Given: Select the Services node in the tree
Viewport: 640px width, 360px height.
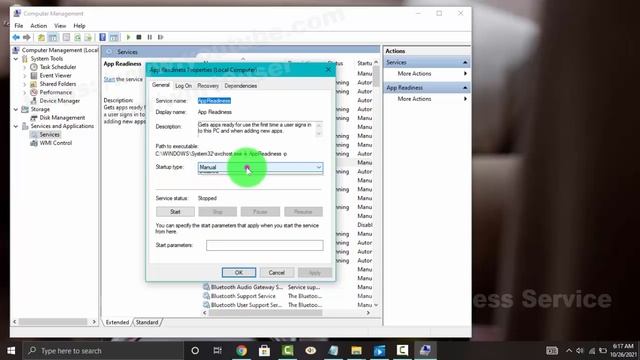Looking at the screenshot, I should [49, 135].
